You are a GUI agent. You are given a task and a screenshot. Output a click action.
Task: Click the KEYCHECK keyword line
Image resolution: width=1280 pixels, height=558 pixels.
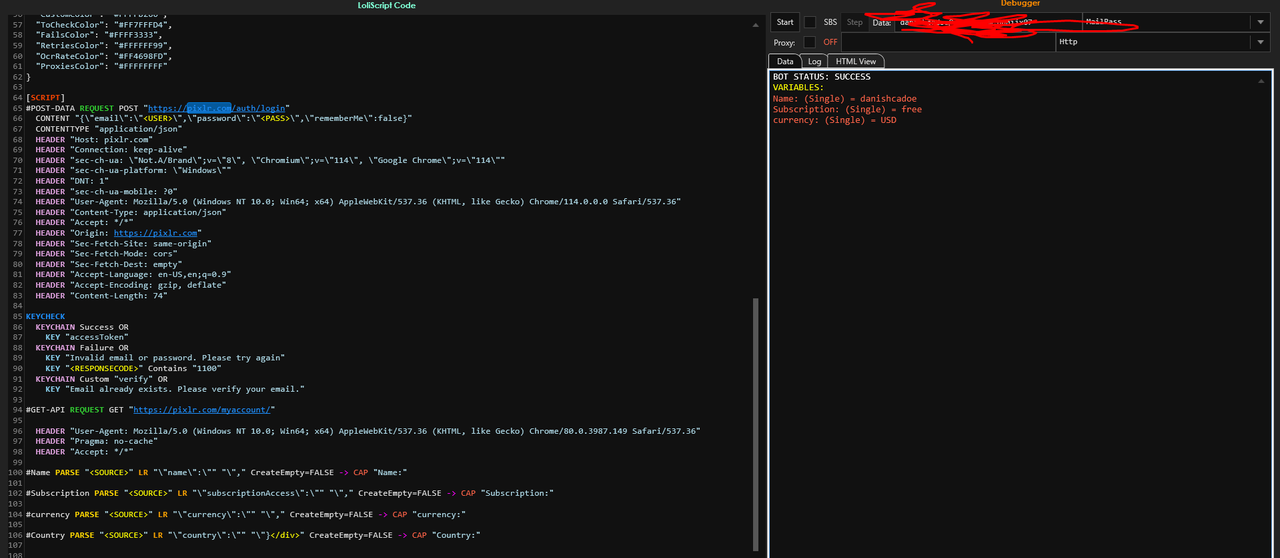tap(45, 317)
